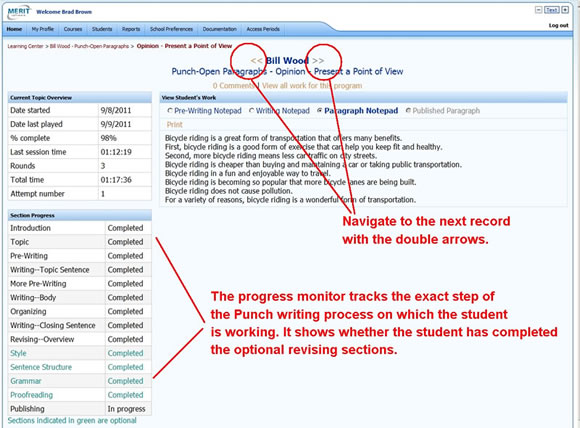Select the Paragraph Notepad radio button
This screenshot has width=580, height=428.
click(320, 111)
